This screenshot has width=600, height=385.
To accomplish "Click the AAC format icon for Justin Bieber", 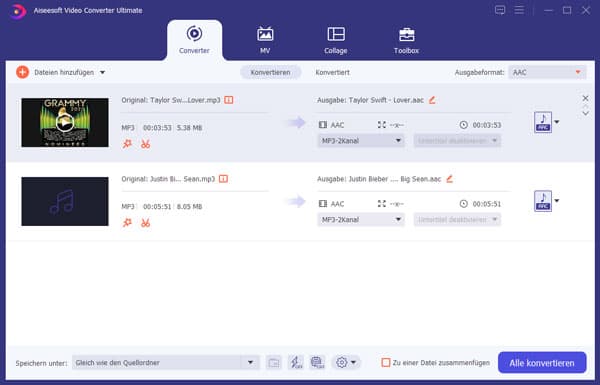I will click(543, 201).
